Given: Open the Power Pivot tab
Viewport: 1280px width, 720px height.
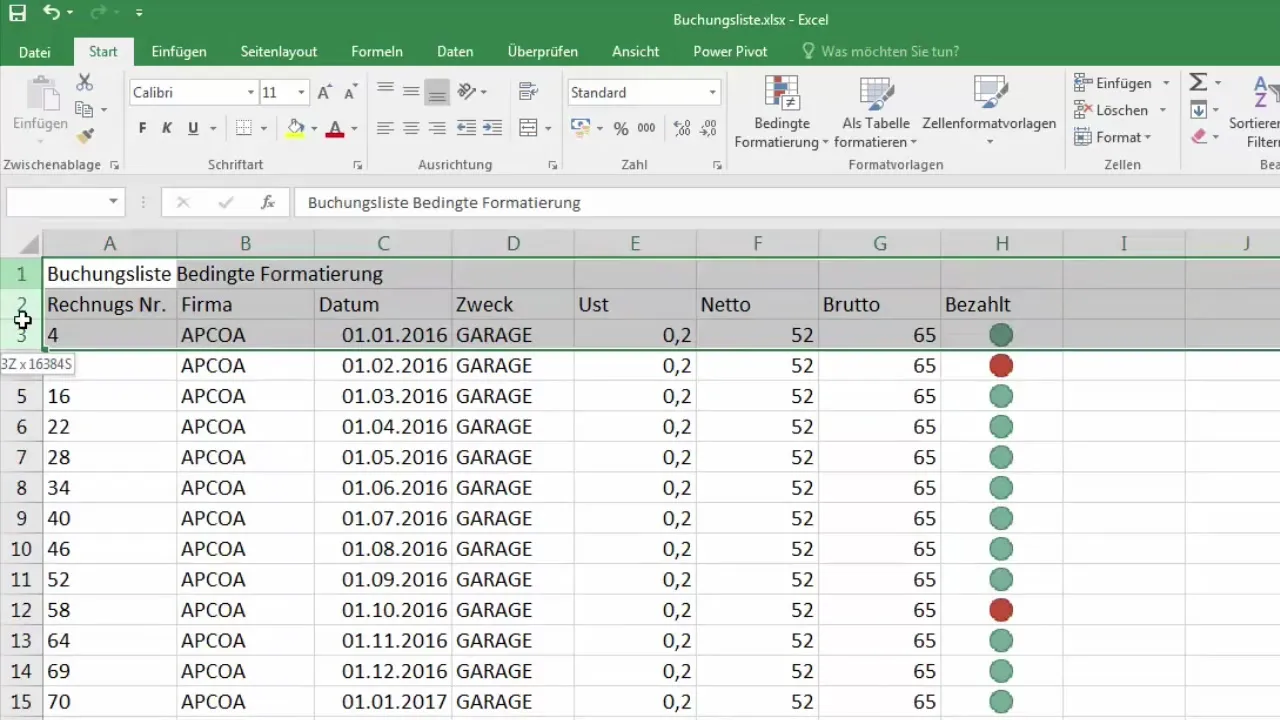Looking at the screenshot, I should pyautogui.click(x=730, y=52).
